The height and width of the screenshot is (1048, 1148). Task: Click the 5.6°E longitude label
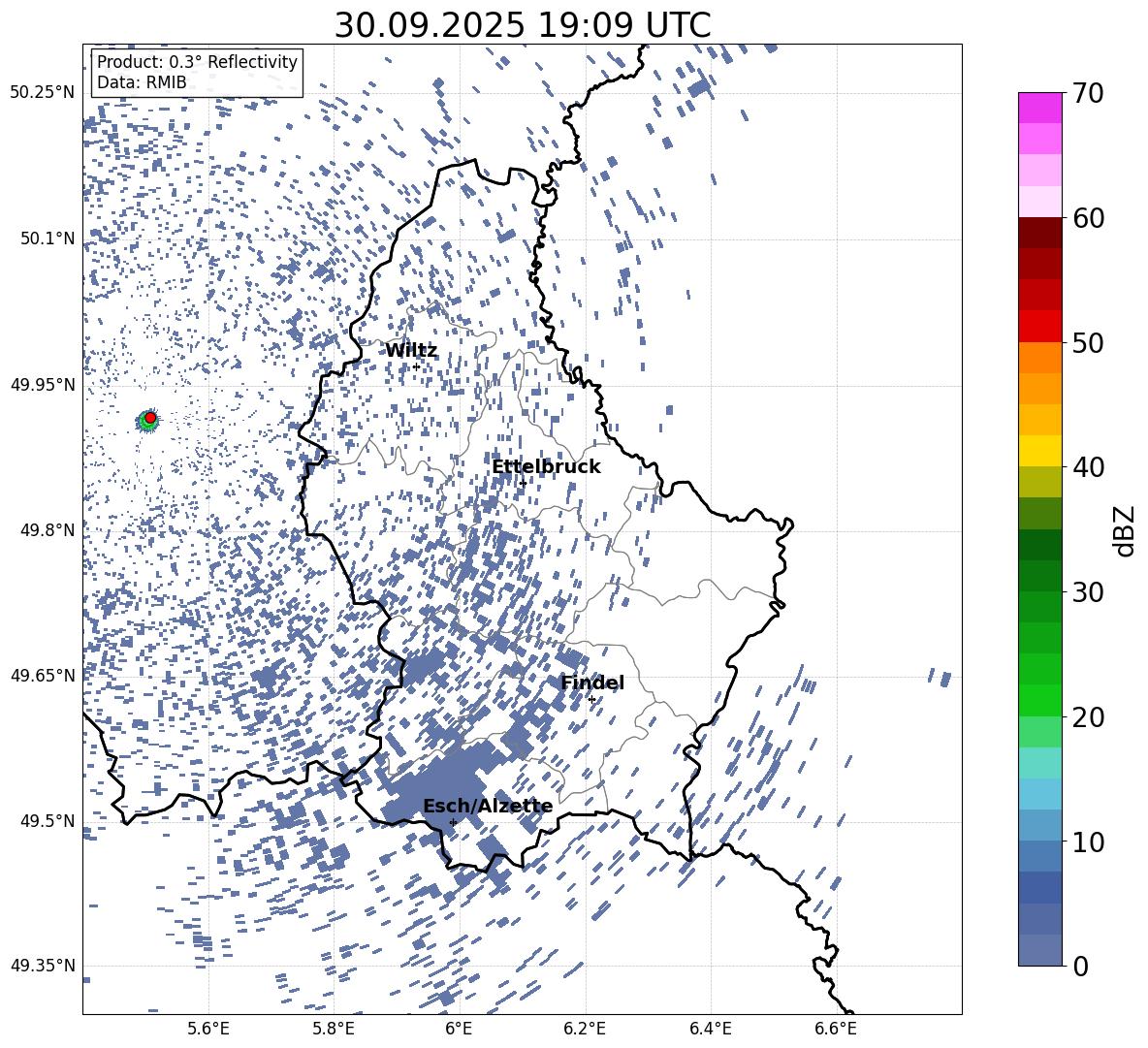coord(208,1029)
